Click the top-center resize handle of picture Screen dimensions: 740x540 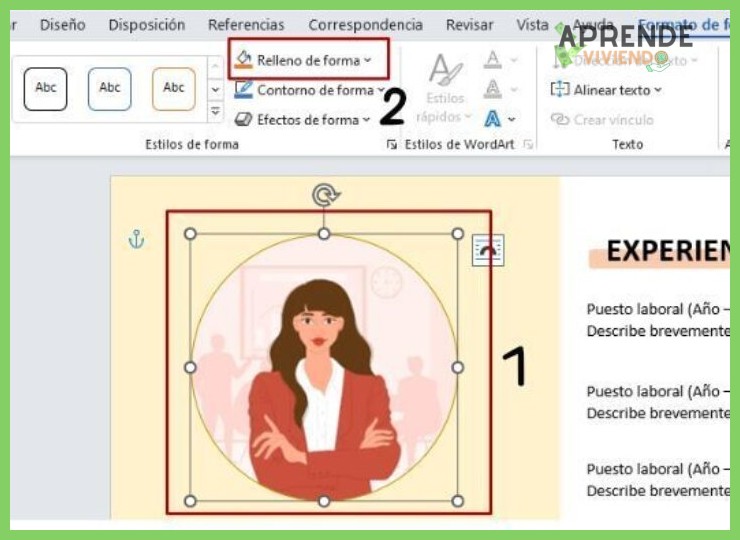point(324,234)
